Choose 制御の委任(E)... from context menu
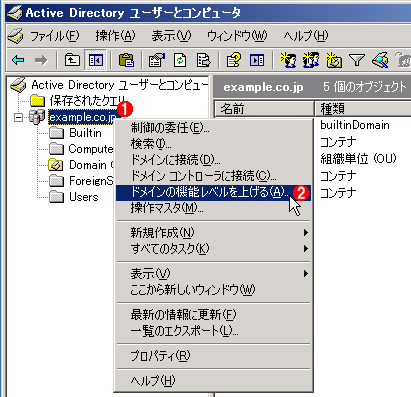The image size is (411, 397). pyautogui.click(x=213, y=128)
